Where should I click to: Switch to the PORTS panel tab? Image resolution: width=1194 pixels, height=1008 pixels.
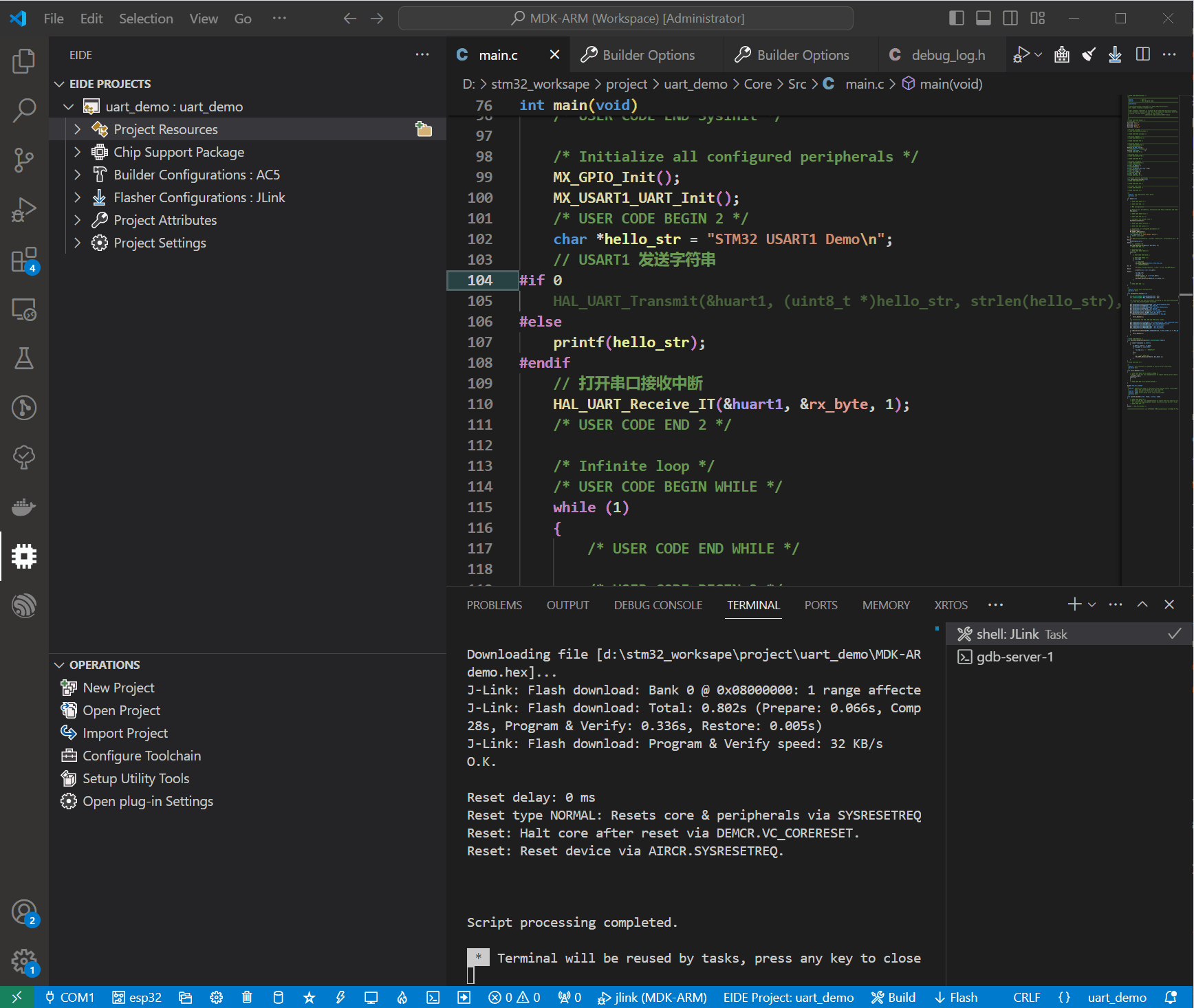click(821, 605)
